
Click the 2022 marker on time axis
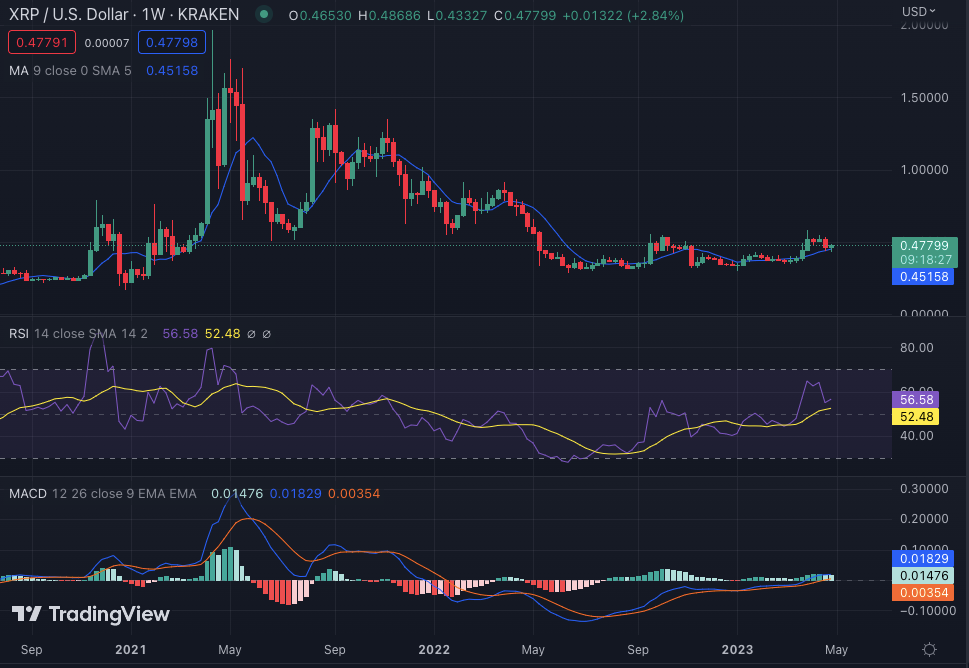[x=434, y=649]
